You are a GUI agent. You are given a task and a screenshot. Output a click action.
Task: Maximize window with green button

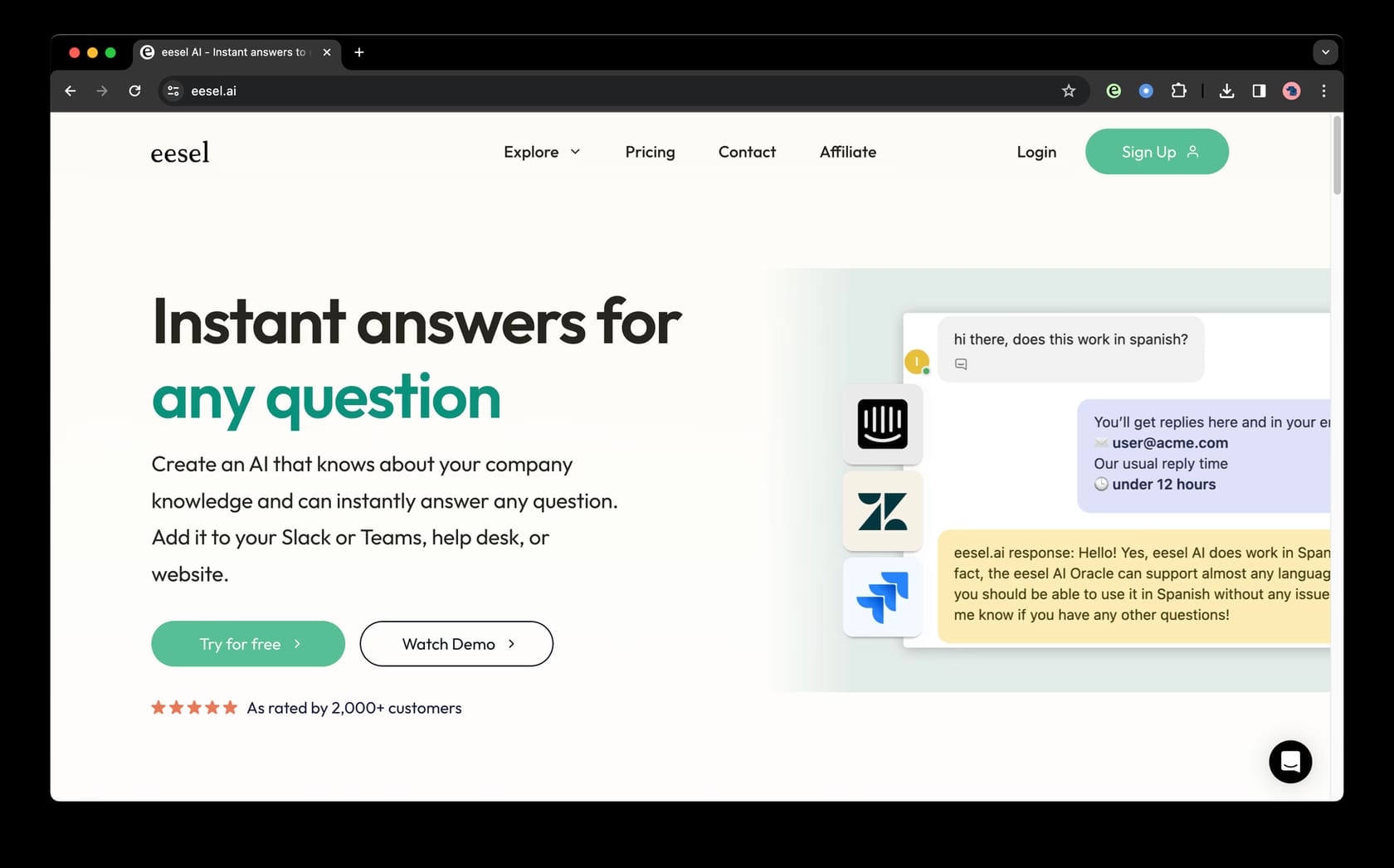tap(110, 52)
